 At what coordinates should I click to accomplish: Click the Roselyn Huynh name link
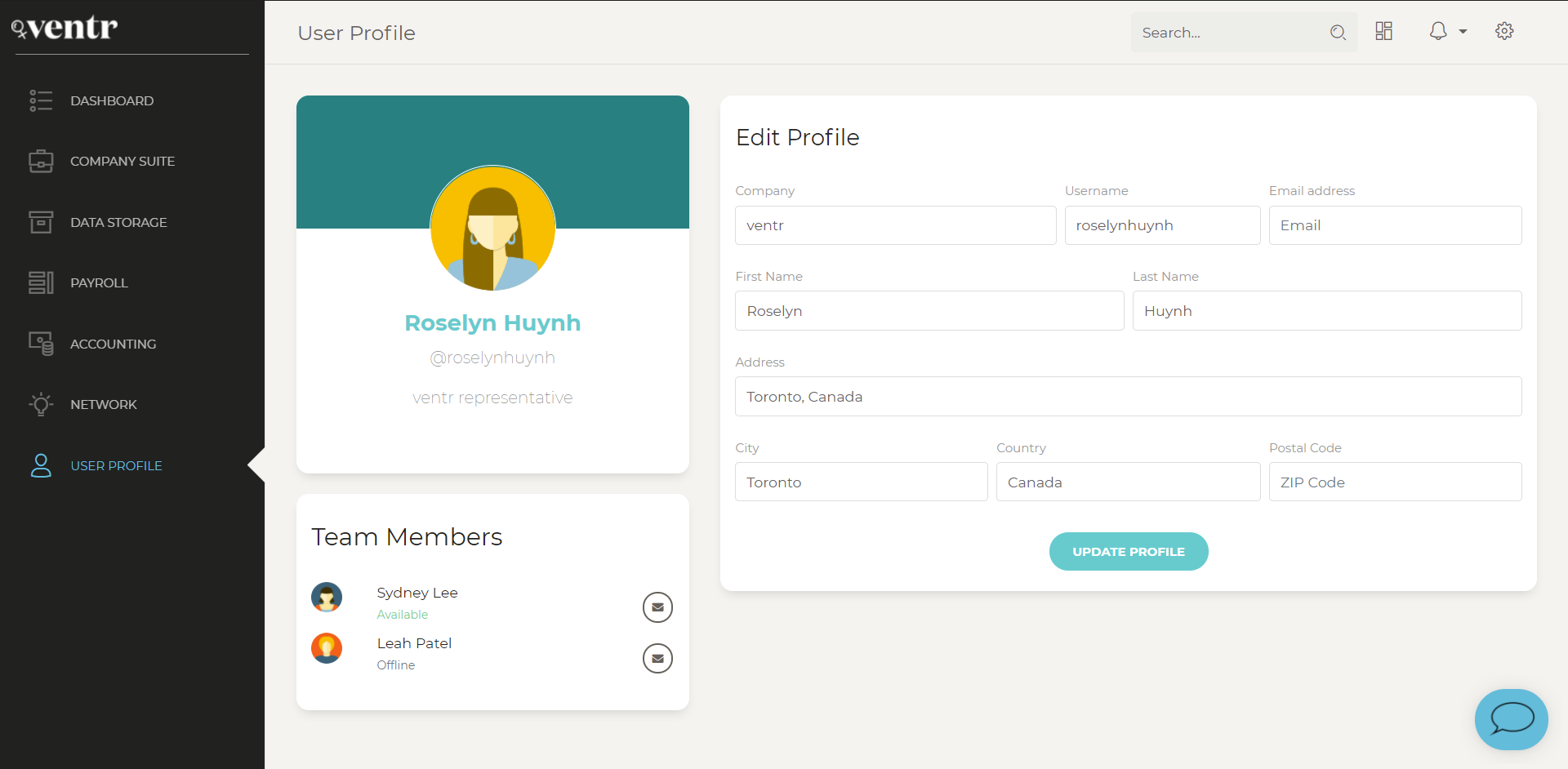click(492, 323)
